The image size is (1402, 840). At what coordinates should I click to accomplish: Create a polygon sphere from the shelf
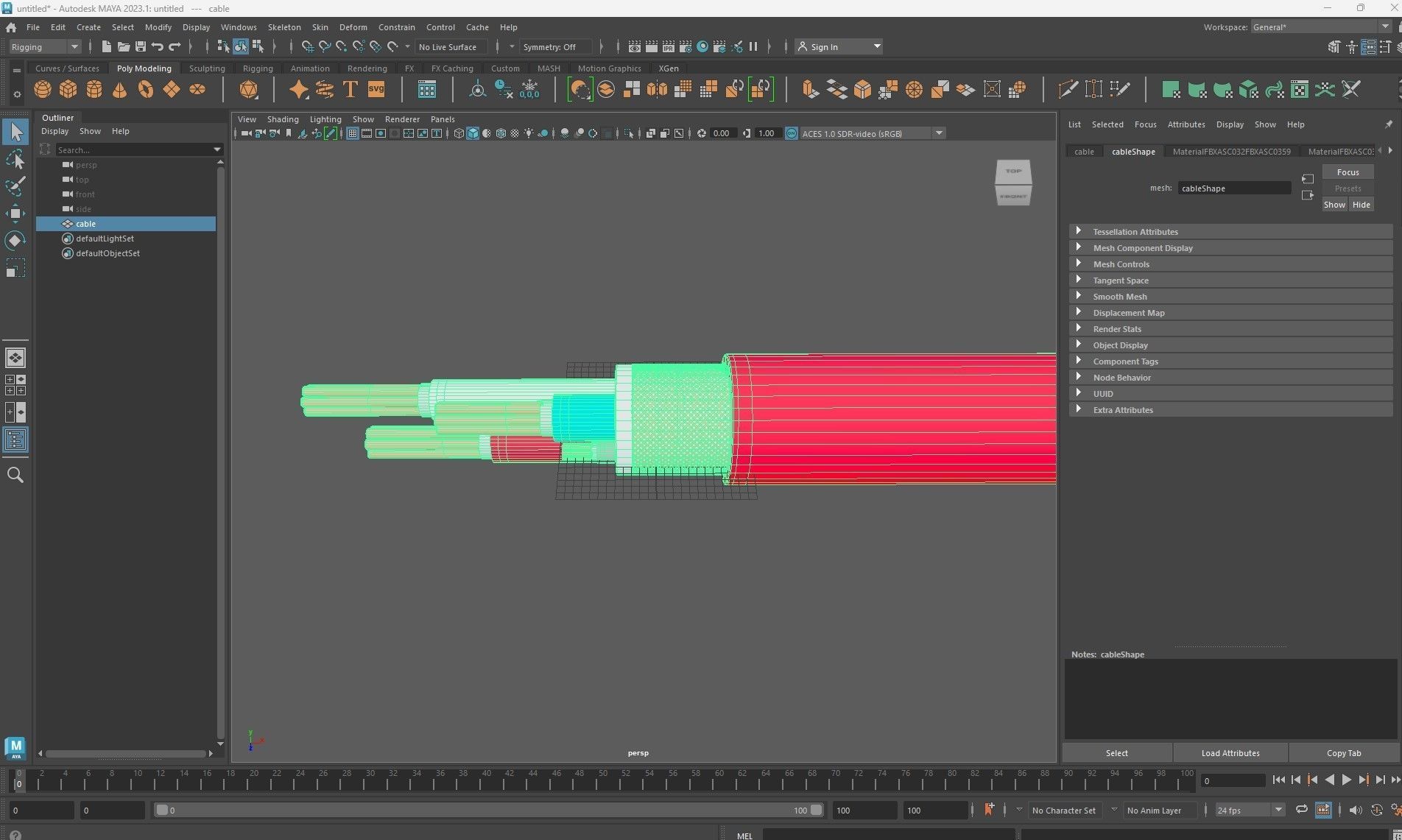coord(43,90)
